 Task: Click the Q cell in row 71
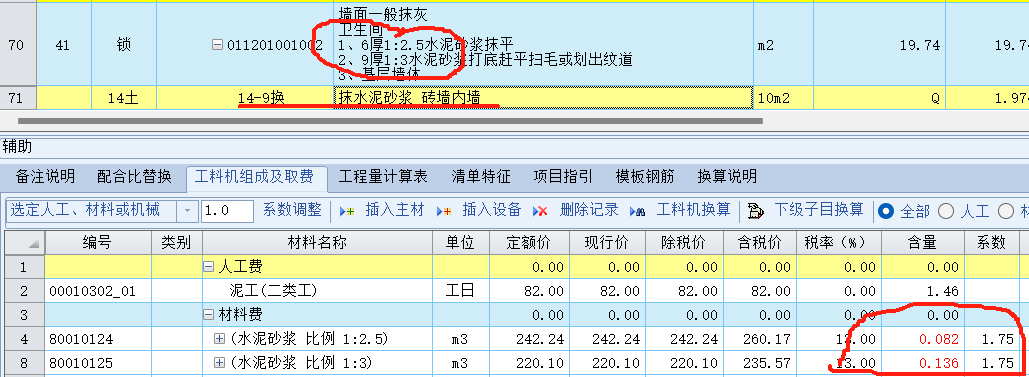[x=879, y=98]
